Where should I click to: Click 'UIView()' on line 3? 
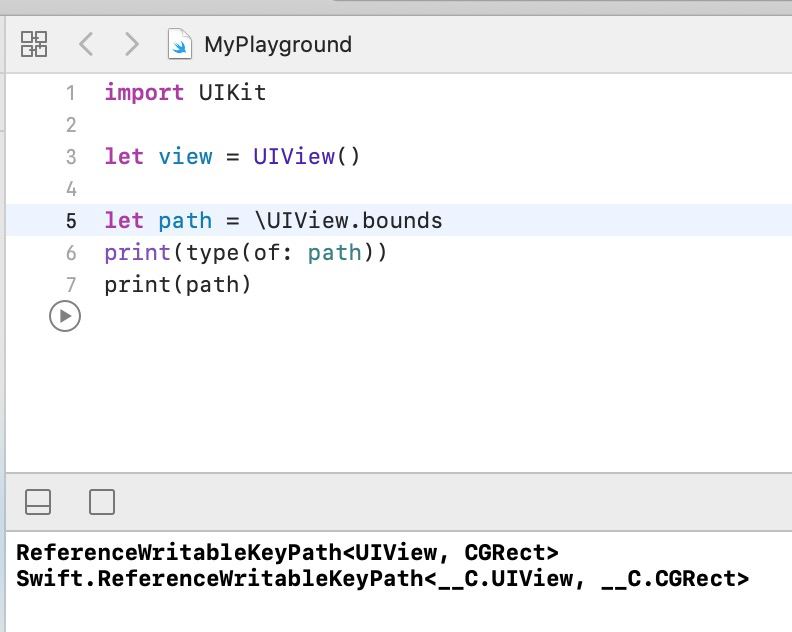(x=306, y=157)
